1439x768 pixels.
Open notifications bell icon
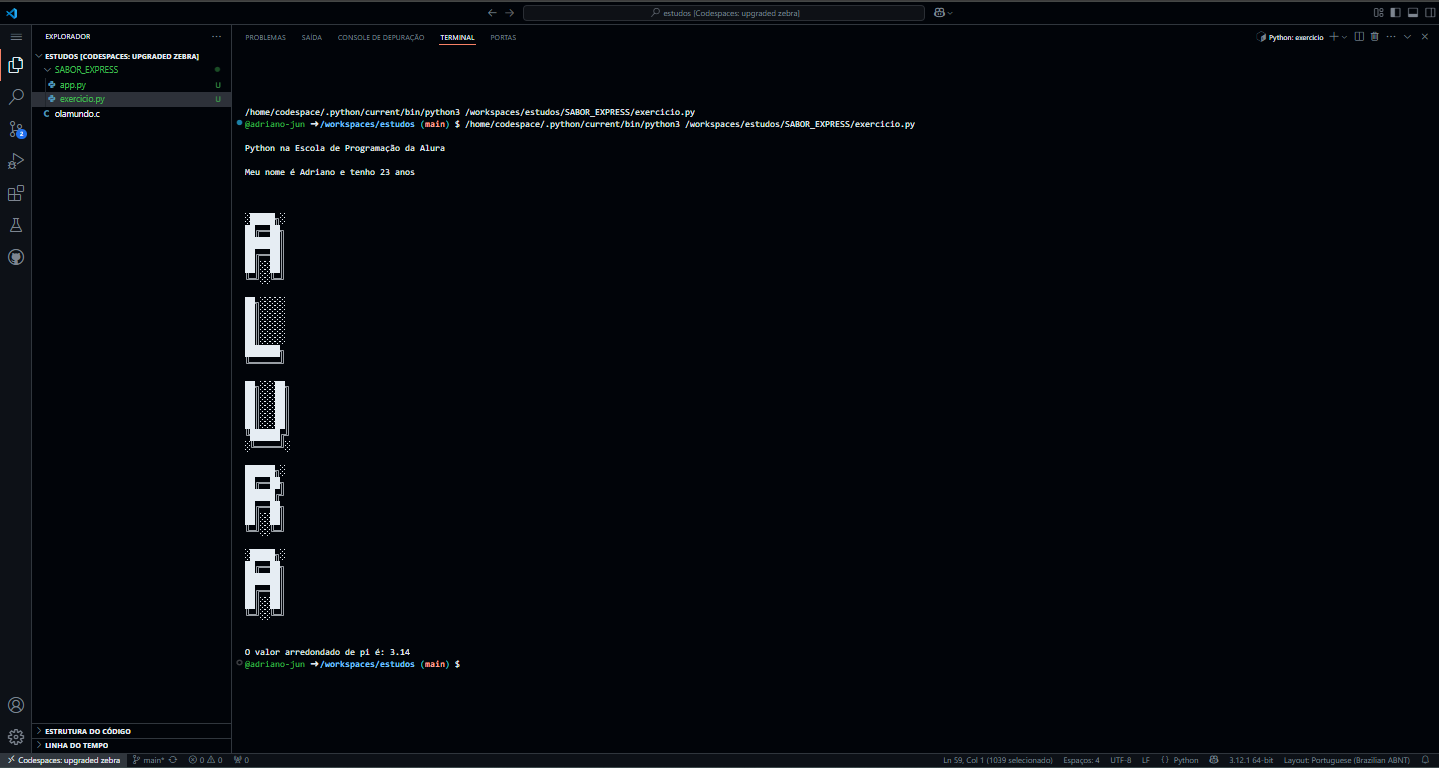(1425, 760)
